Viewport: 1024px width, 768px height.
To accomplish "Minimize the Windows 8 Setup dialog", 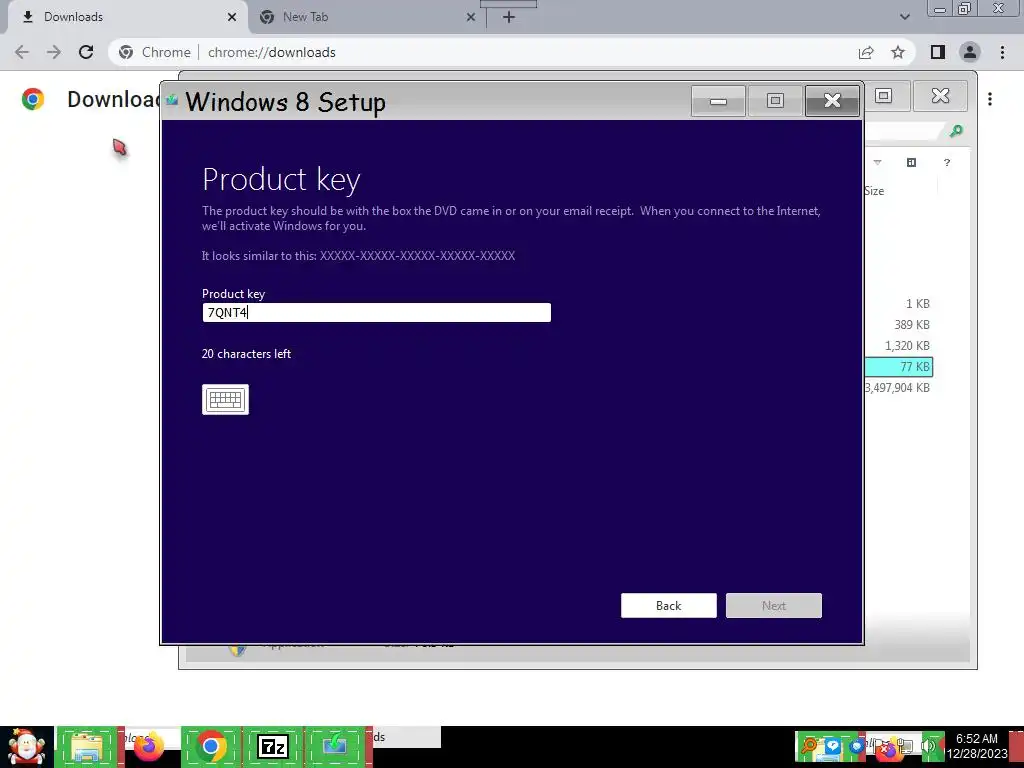I will (x=718, y=101).
